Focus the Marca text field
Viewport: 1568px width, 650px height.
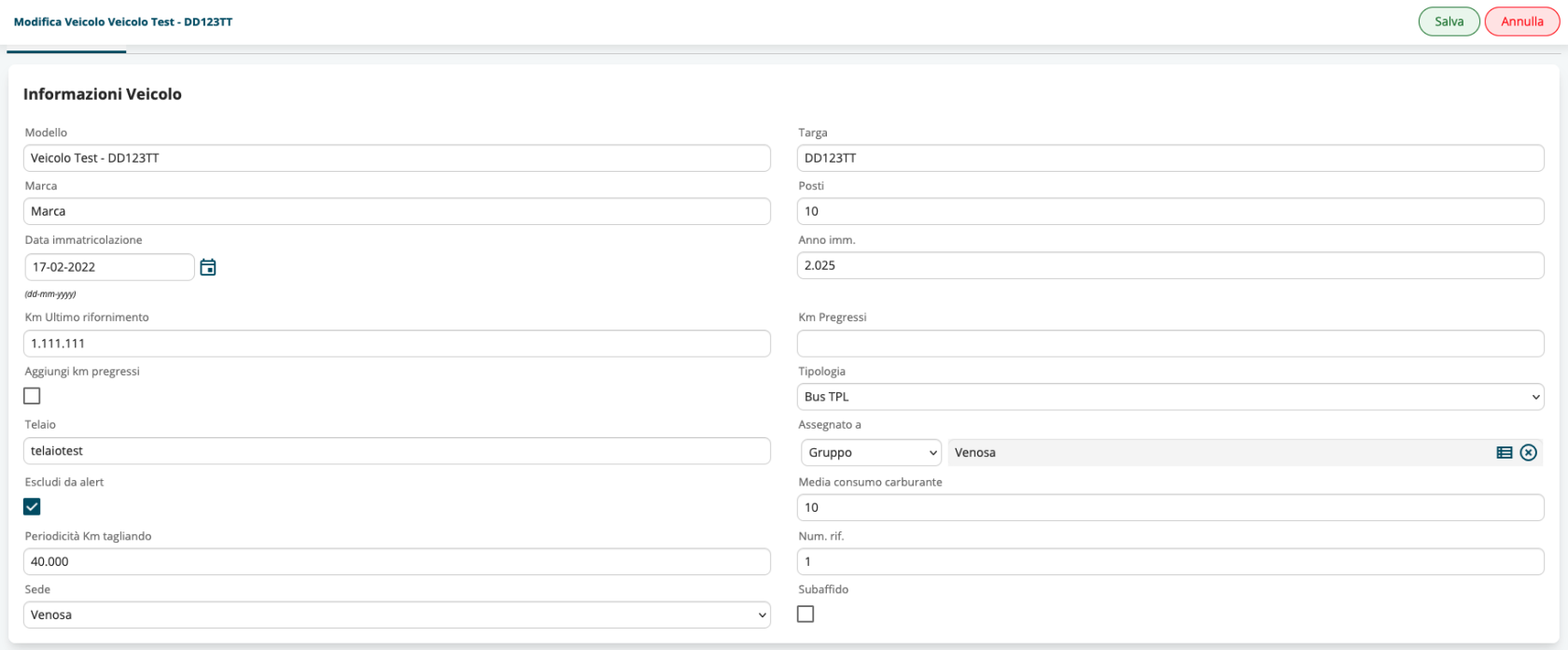[397, 211]
